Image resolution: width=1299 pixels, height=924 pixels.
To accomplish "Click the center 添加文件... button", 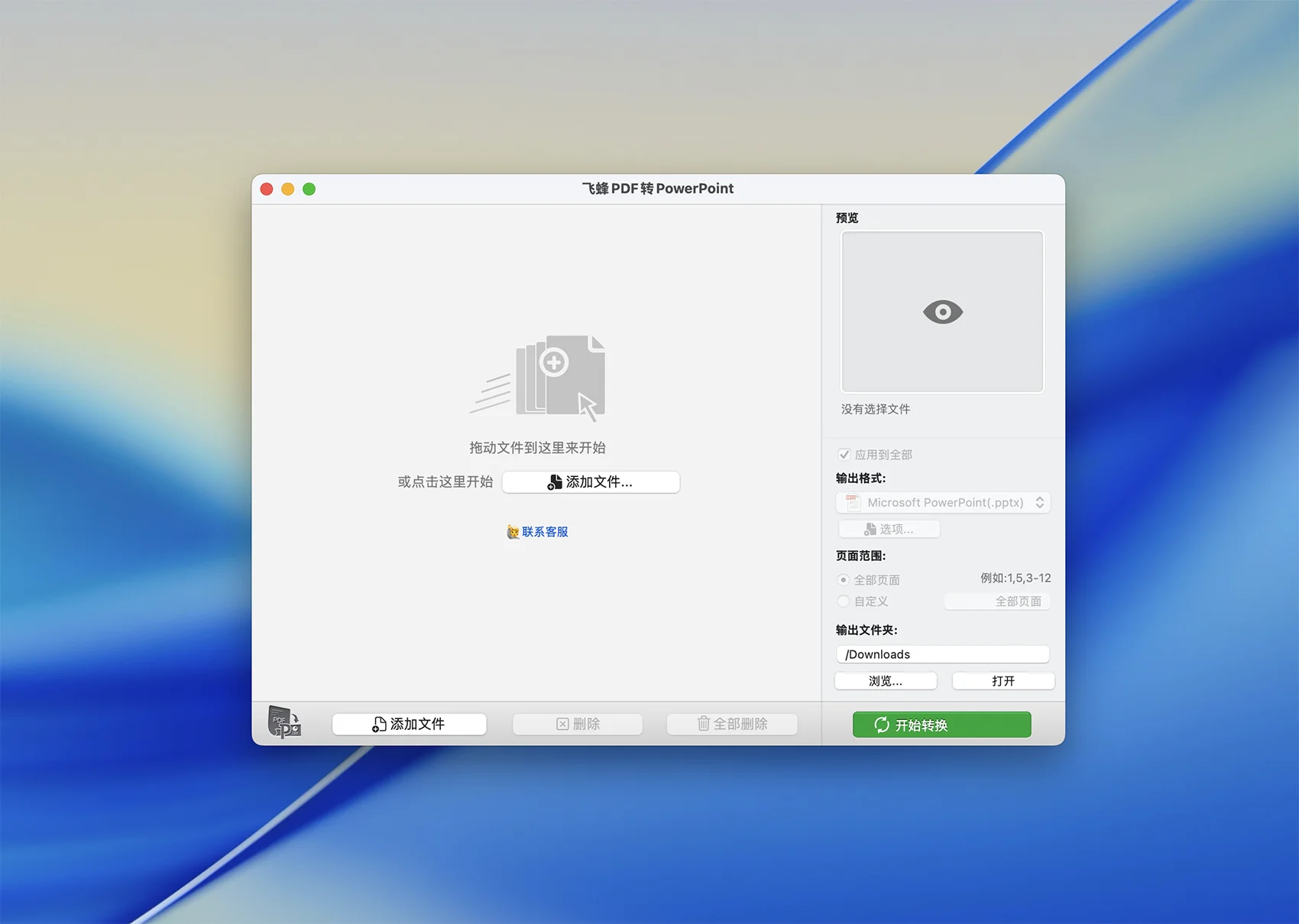I will click(x=591, y=482).
